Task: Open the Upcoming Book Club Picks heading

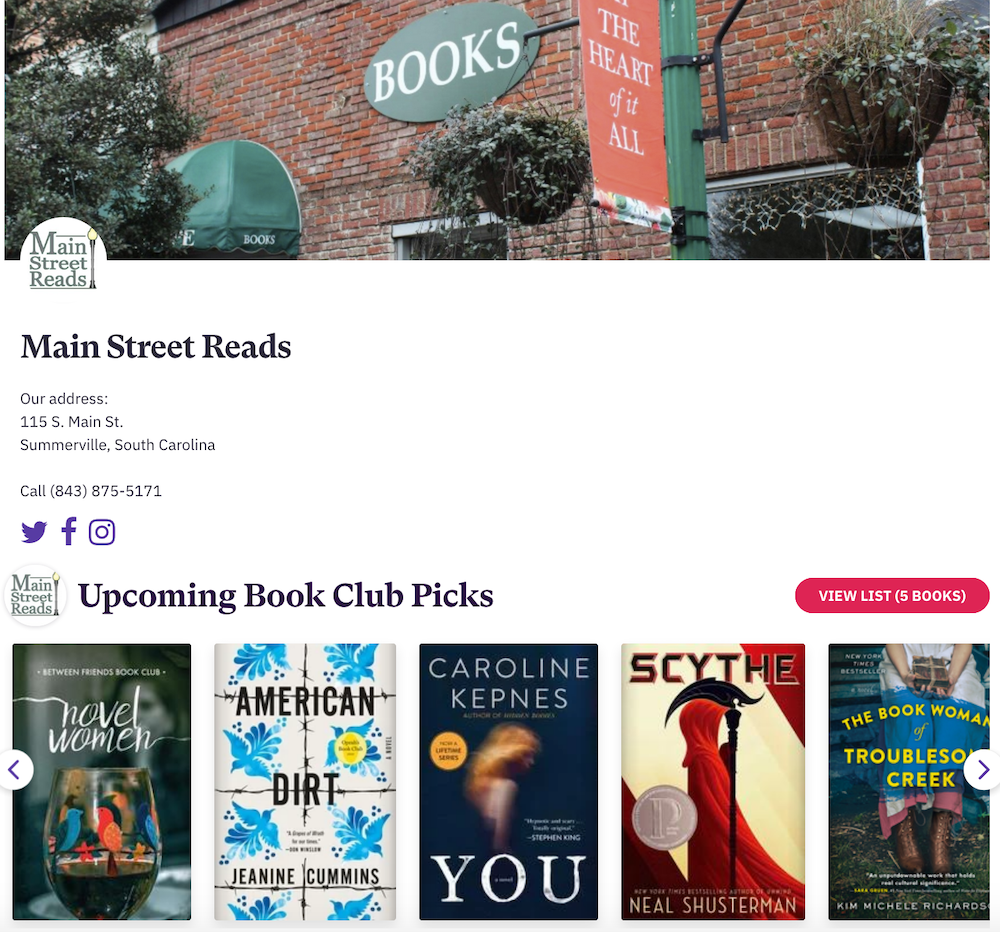Action: pos(286,596)
